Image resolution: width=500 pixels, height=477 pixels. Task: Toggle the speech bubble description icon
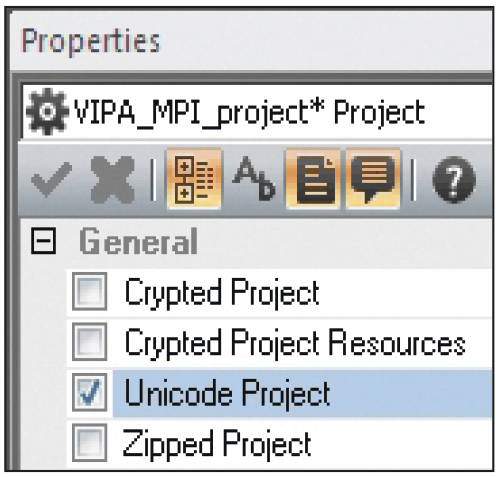click(373, 179)
